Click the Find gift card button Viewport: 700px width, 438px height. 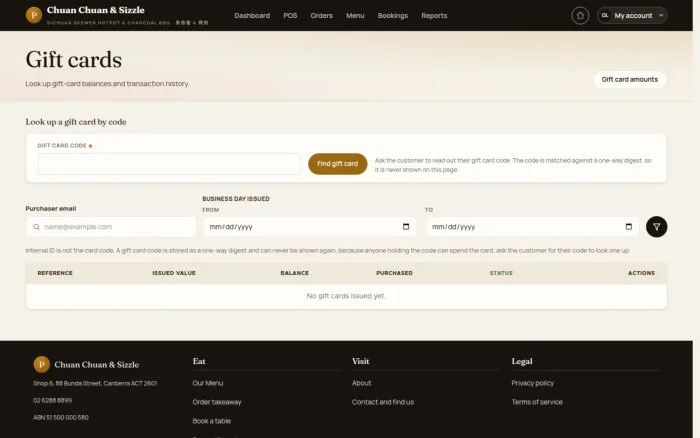pyautogui.click(x=338, y=164)
